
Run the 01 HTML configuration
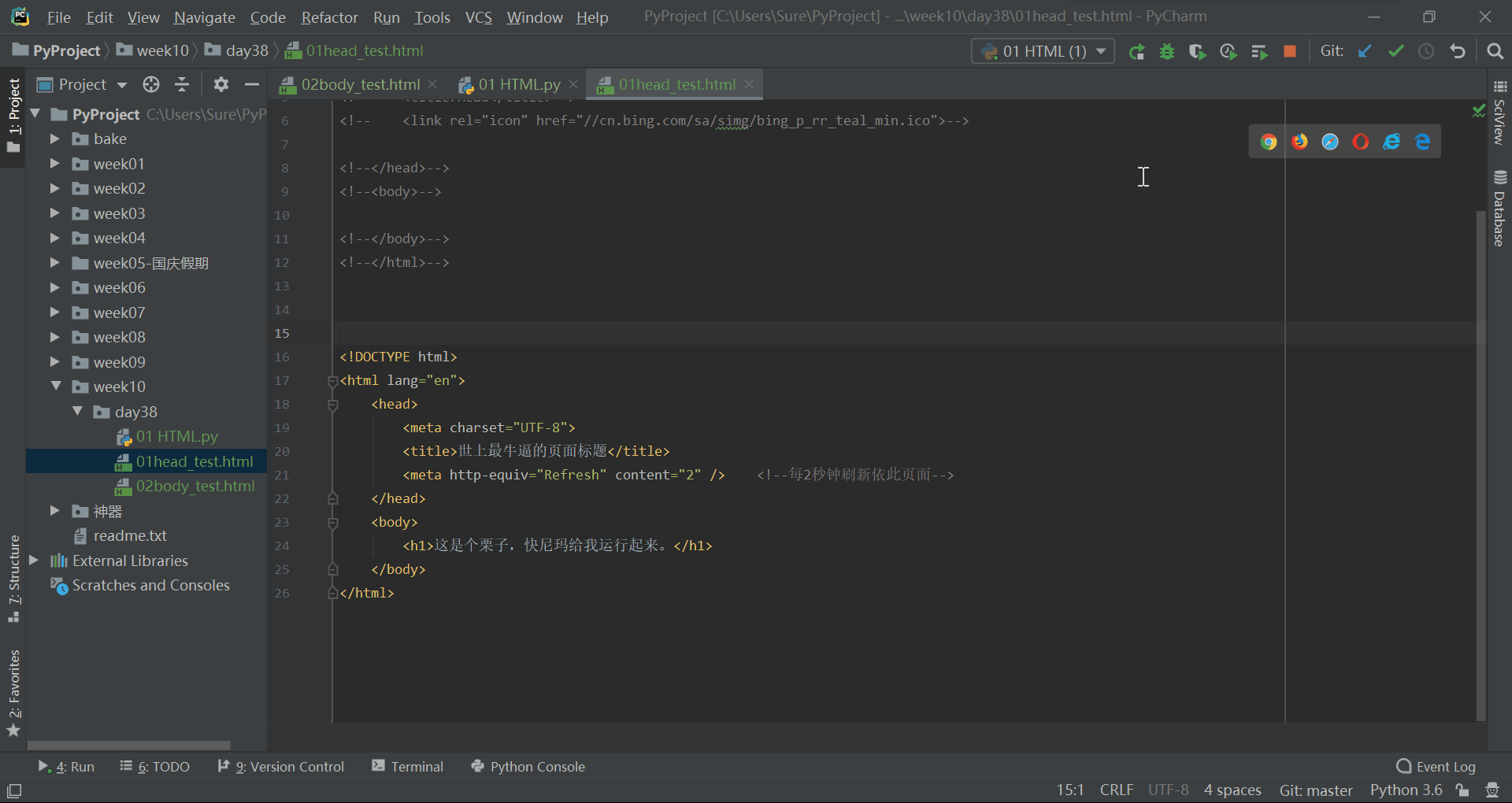pyautogui.click(x=1137, y=50)
